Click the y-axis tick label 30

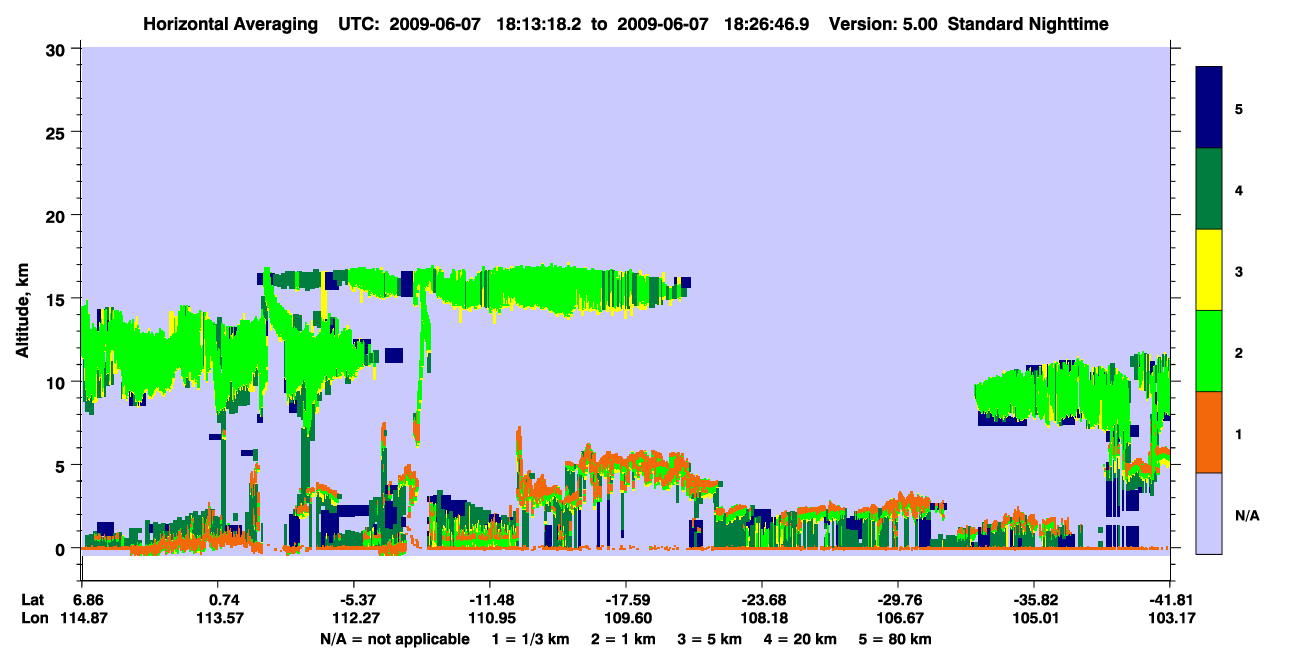[x=58, y=49]
